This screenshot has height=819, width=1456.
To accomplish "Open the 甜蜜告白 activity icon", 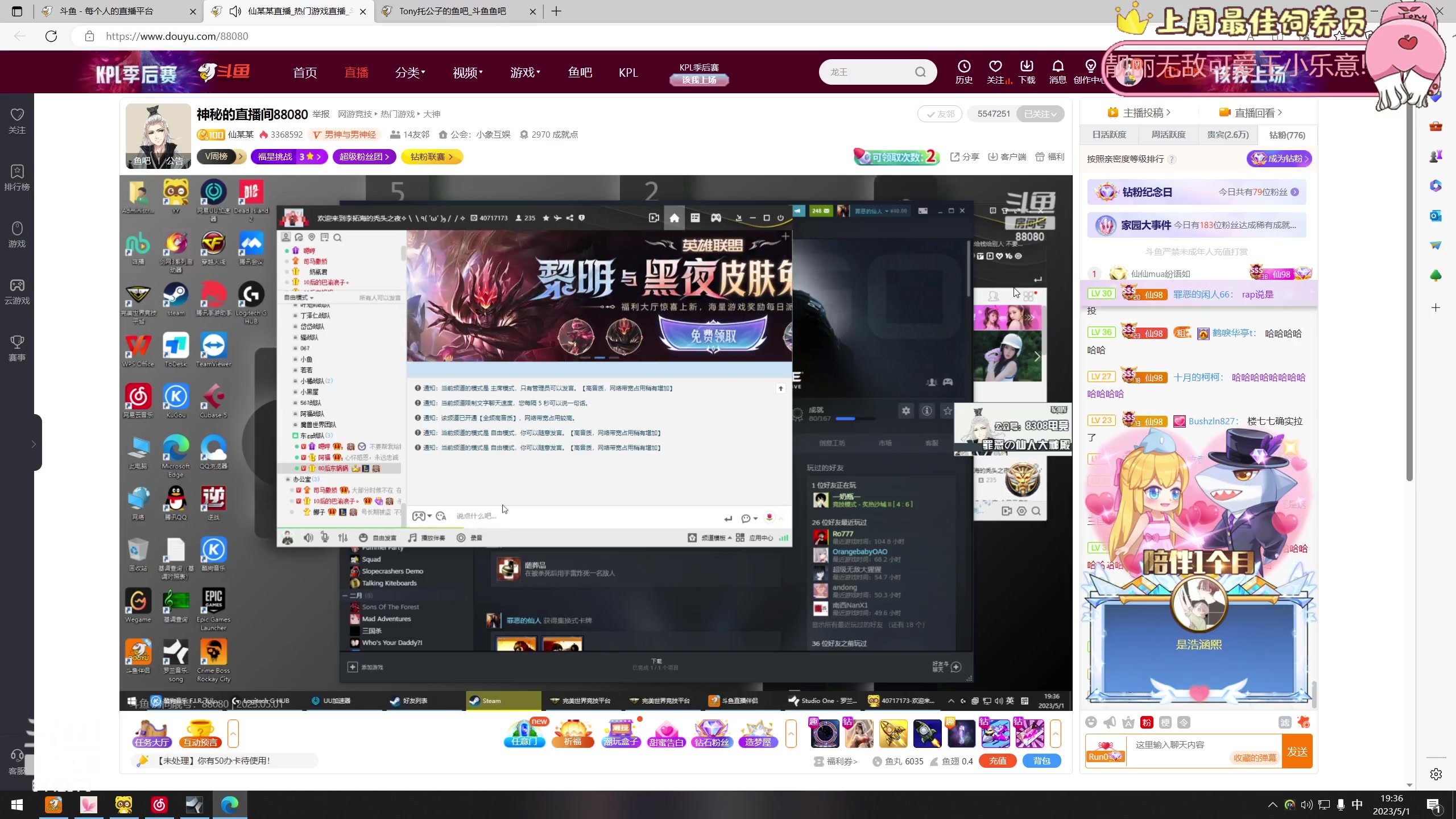I will (x=666, y=734).
